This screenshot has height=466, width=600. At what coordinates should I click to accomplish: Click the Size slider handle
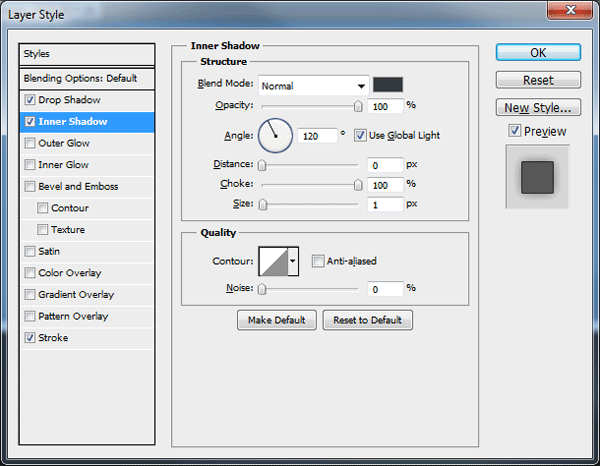tap(263, 205)
